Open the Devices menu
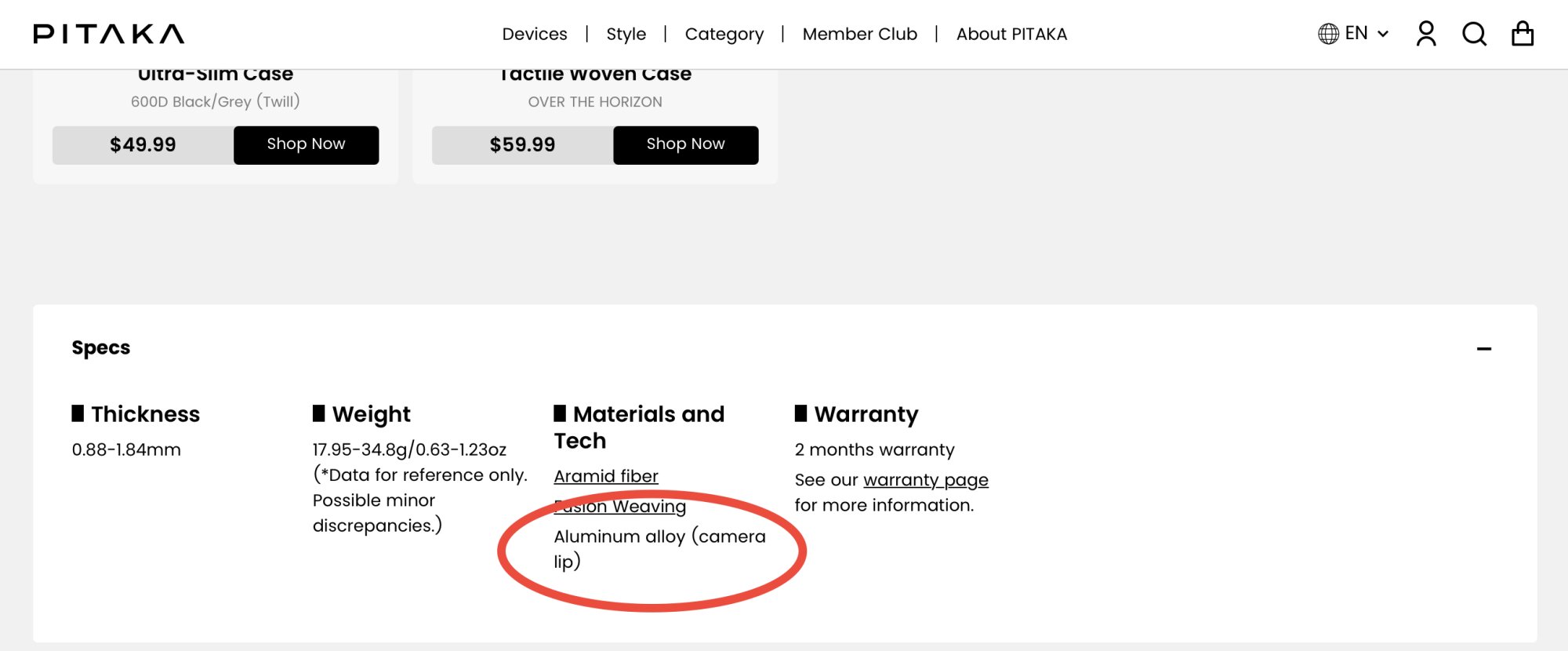This screenshot has height=651, width=1568. coord(535,34)
